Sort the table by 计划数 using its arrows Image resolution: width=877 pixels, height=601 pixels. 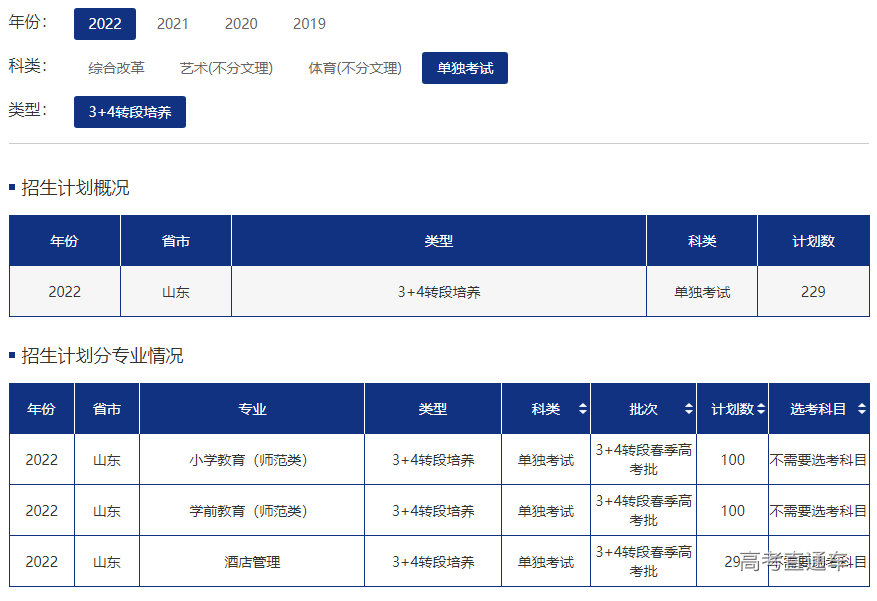(761, 409)
